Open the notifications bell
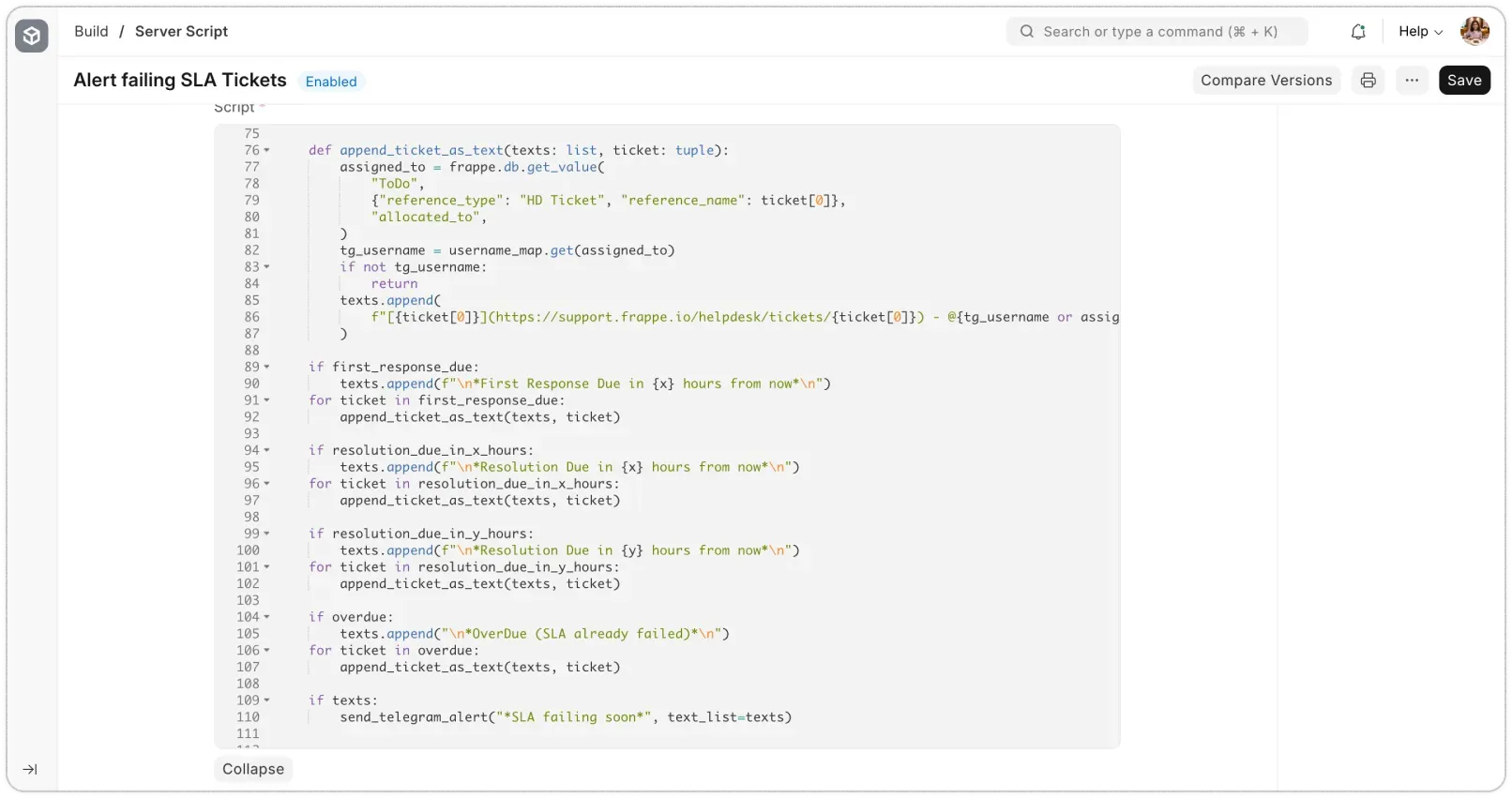1512x798 pixels. click(1358, 32)
